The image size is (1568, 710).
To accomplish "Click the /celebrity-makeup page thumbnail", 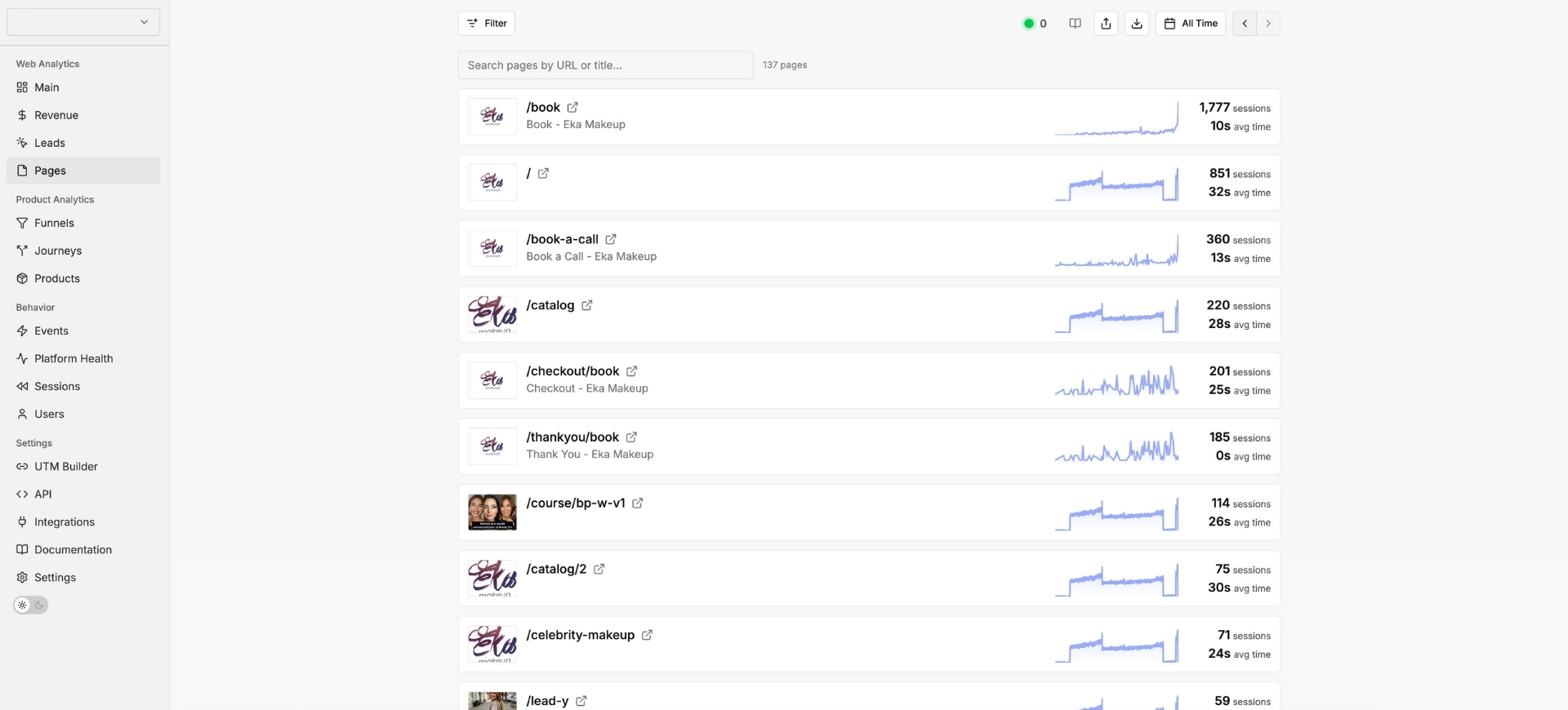I will (492, 645).
